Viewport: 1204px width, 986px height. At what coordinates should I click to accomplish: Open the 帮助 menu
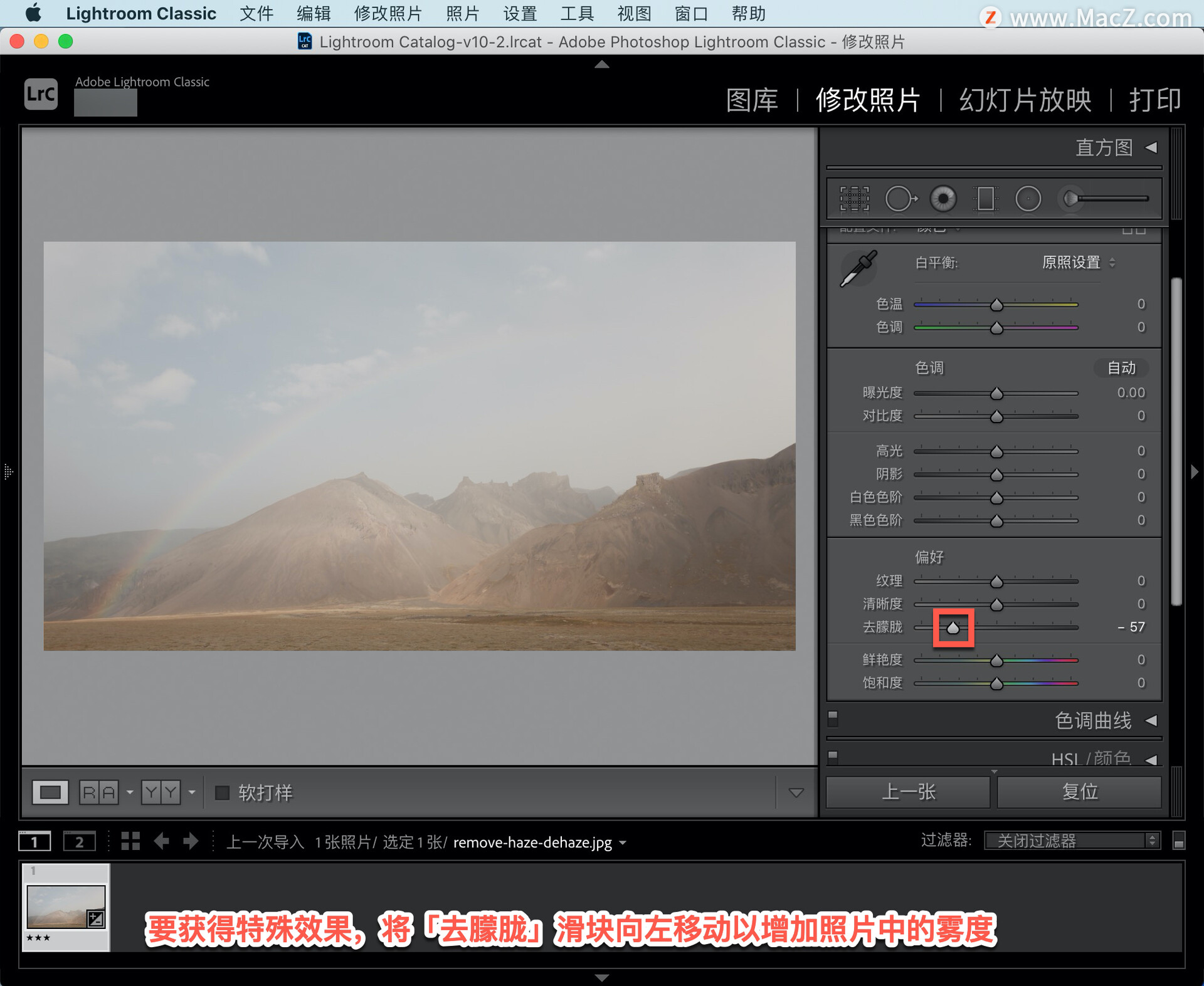point(748,14)
